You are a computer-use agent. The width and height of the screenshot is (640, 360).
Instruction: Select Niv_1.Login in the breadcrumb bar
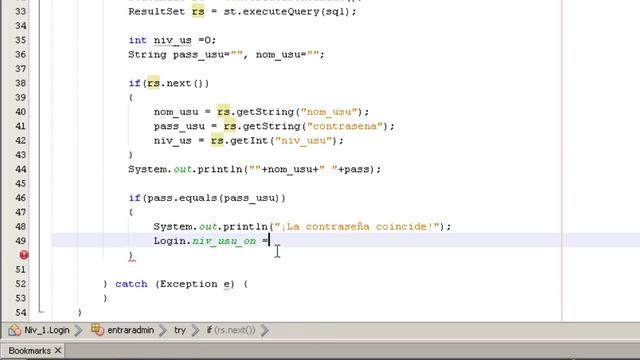click(x=47, y=330)
